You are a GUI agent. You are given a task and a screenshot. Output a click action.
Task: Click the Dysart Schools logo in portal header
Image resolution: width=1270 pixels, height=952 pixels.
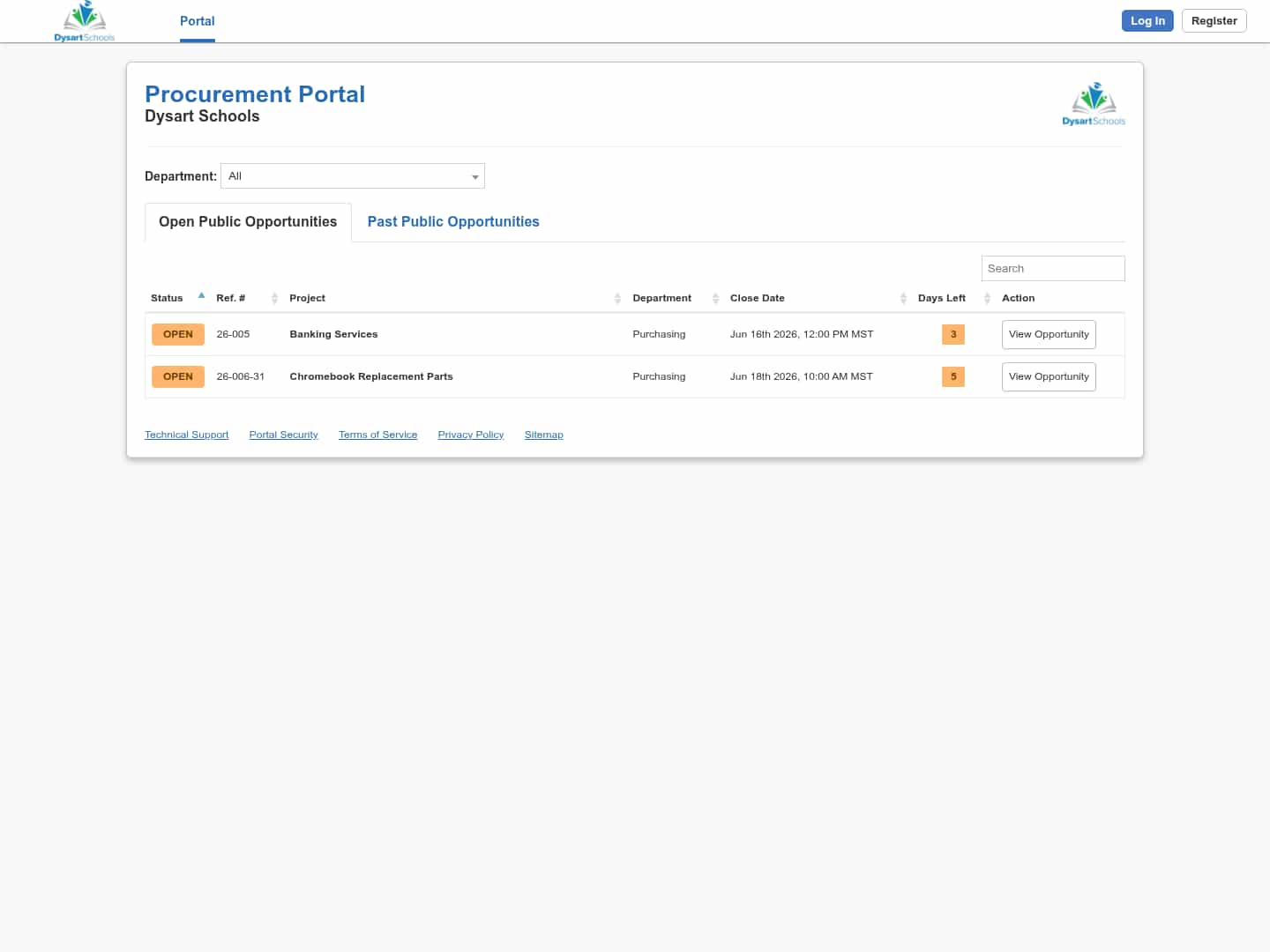pyautogui.click(x=1094, y=104)
